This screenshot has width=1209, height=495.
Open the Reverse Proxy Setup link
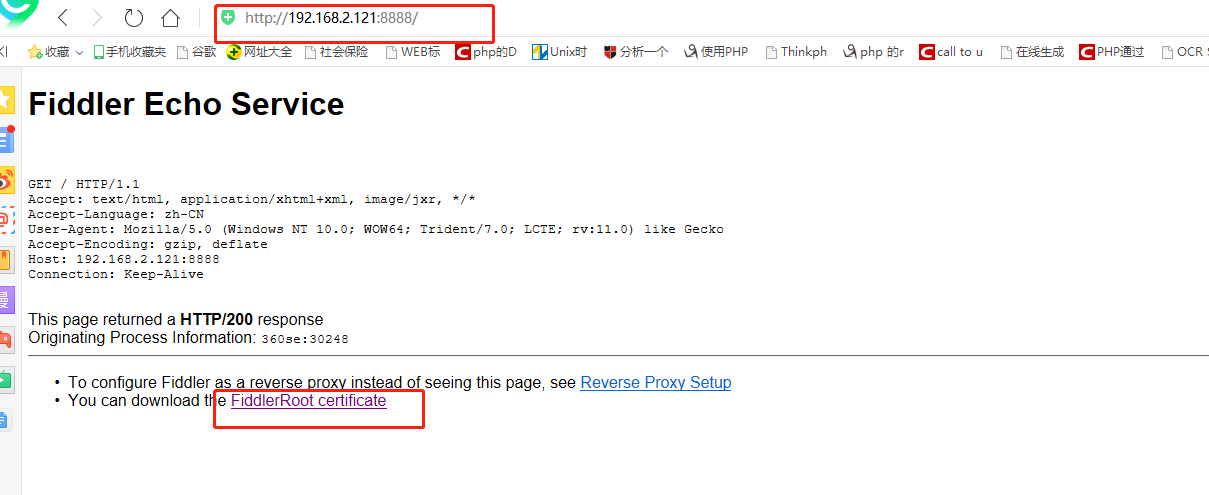click(x=656, y=383)
